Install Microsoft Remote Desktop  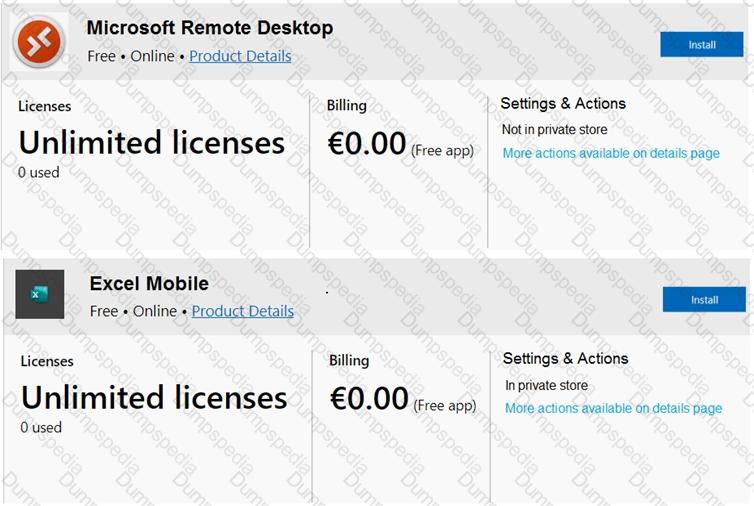702,45
